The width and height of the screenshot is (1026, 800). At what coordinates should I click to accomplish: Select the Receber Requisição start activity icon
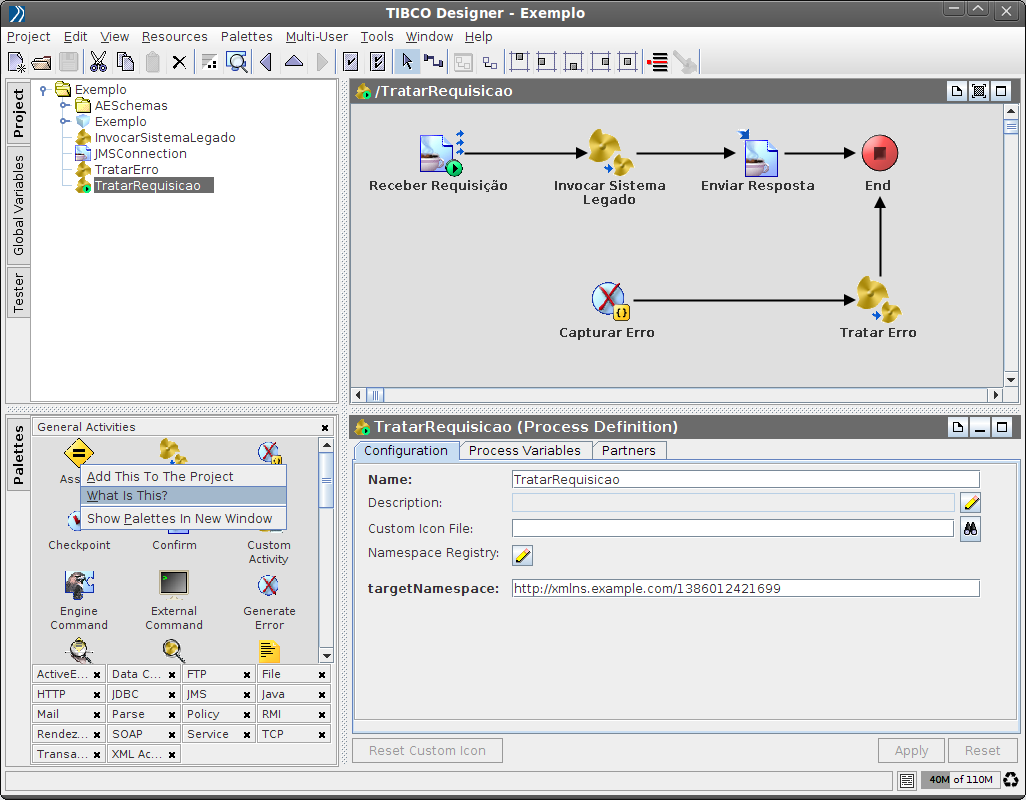tap(438, 154)
